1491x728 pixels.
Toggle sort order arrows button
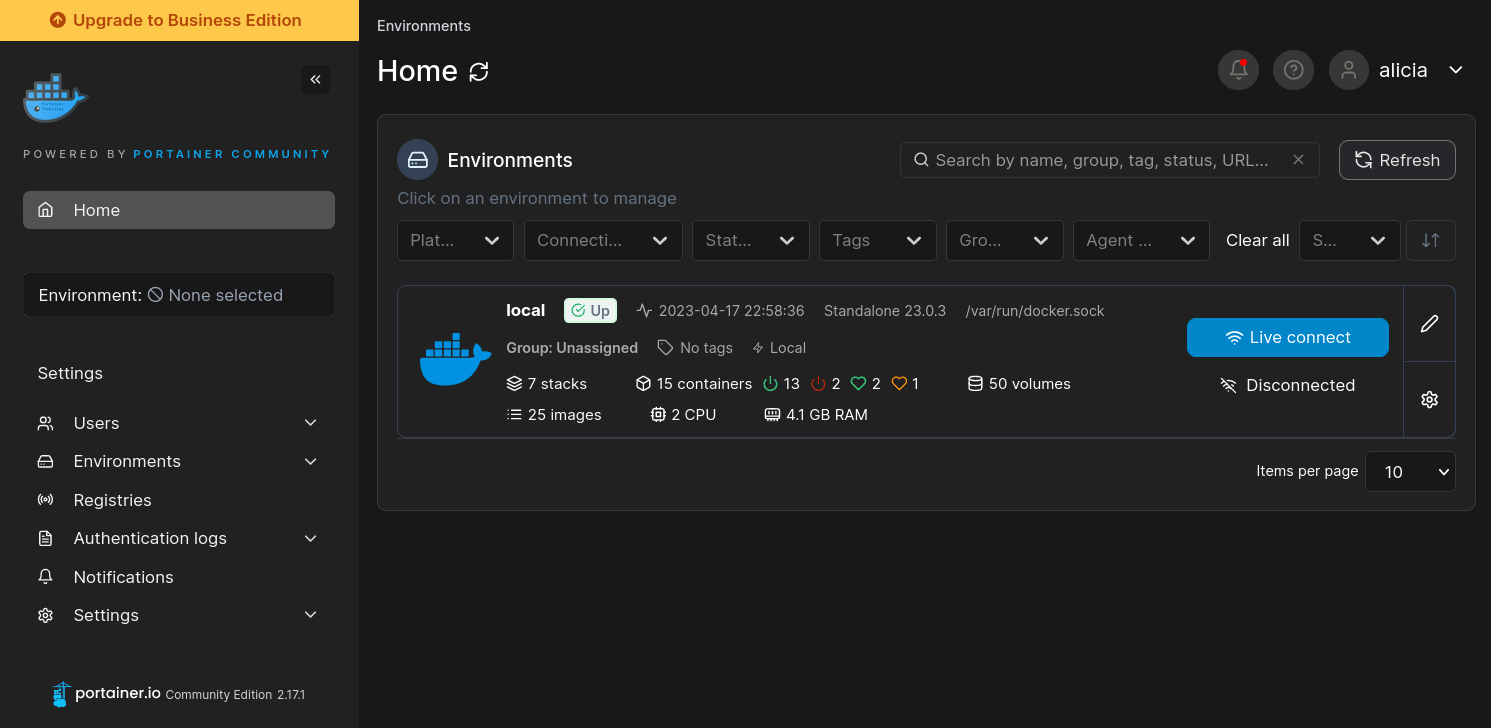[1430, 241]
